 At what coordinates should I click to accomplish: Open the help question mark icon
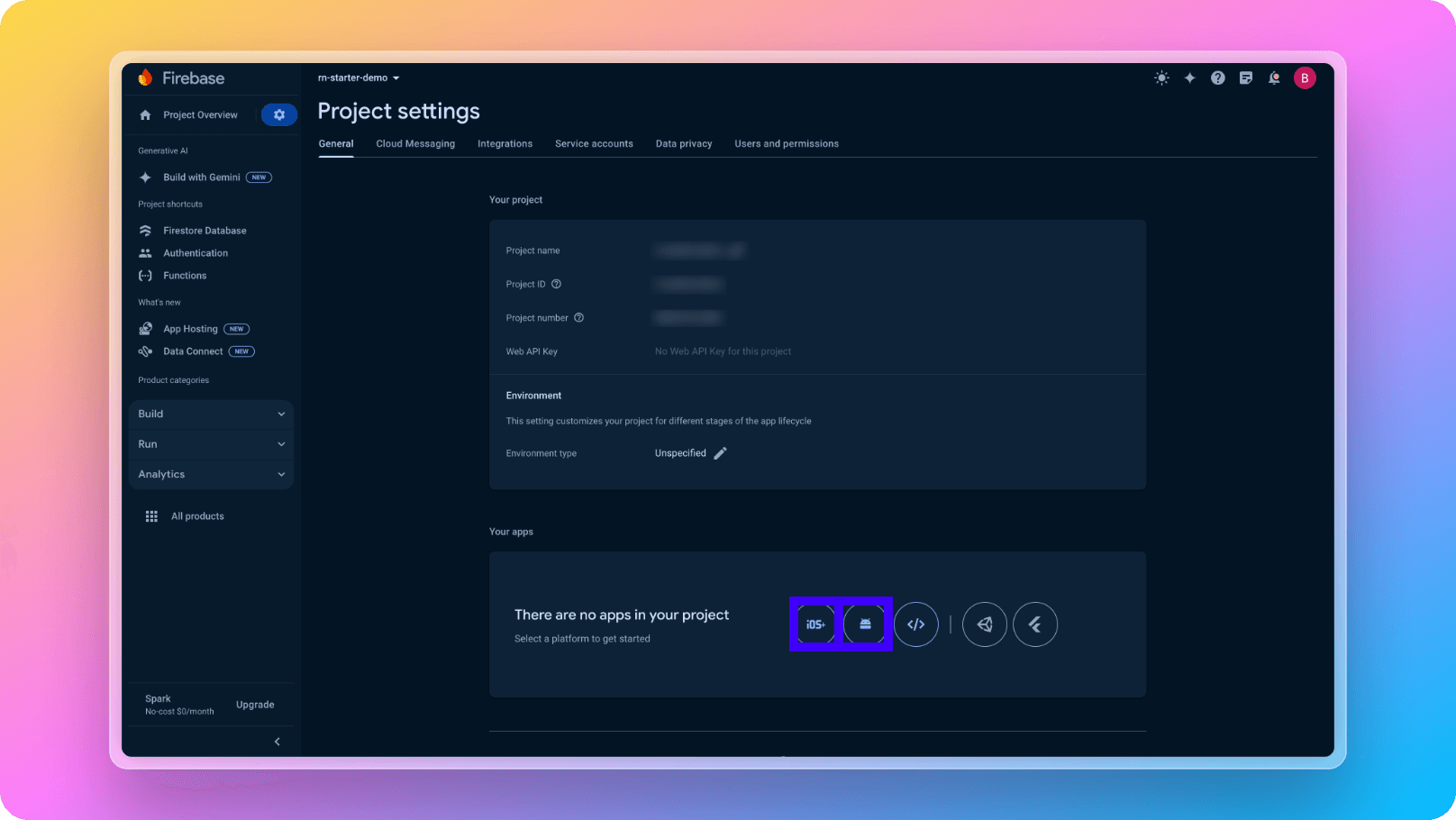(1217, 78)
